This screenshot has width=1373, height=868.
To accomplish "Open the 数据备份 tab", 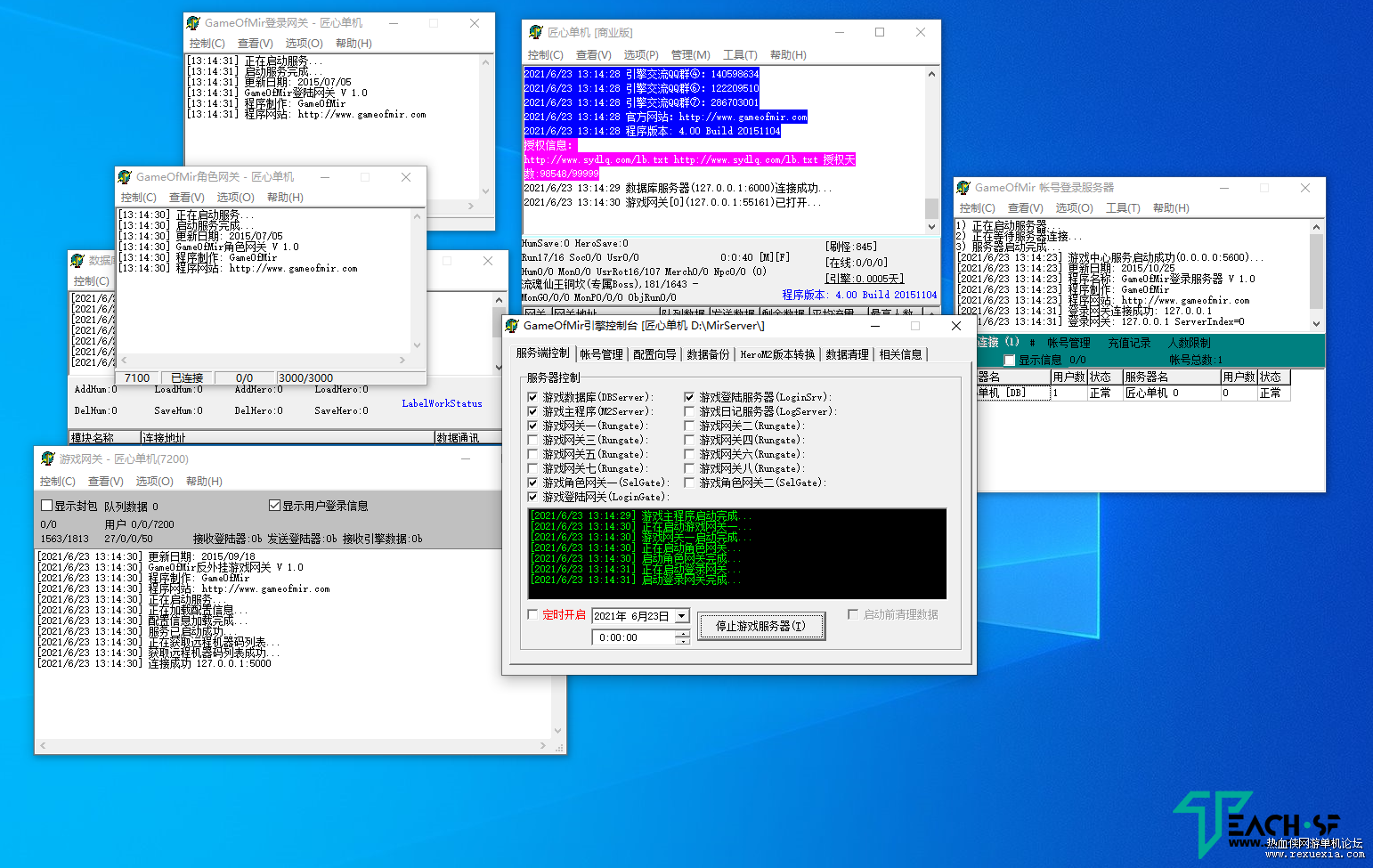I will [x=708, y=354].
